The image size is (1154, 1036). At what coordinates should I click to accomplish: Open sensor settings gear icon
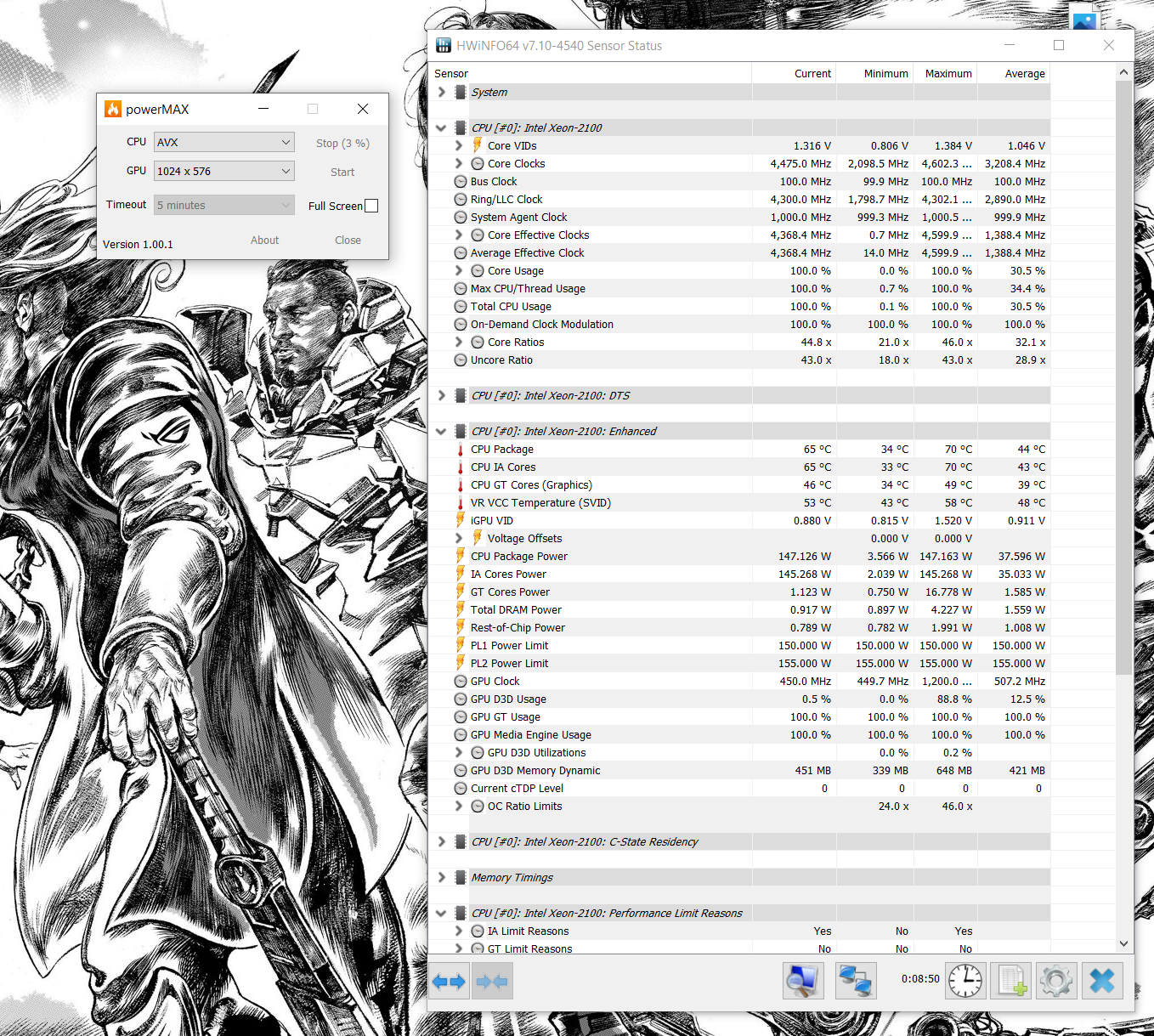tap(1056, 982)
